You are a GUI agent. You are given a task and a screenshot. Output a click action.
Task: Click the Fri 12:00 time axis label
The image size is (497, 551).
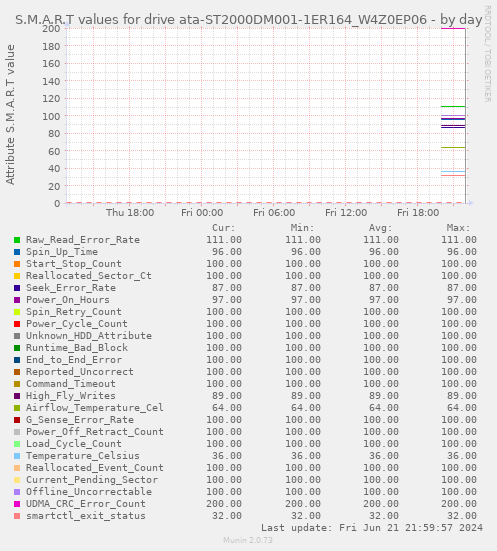(x=346, y=213)
